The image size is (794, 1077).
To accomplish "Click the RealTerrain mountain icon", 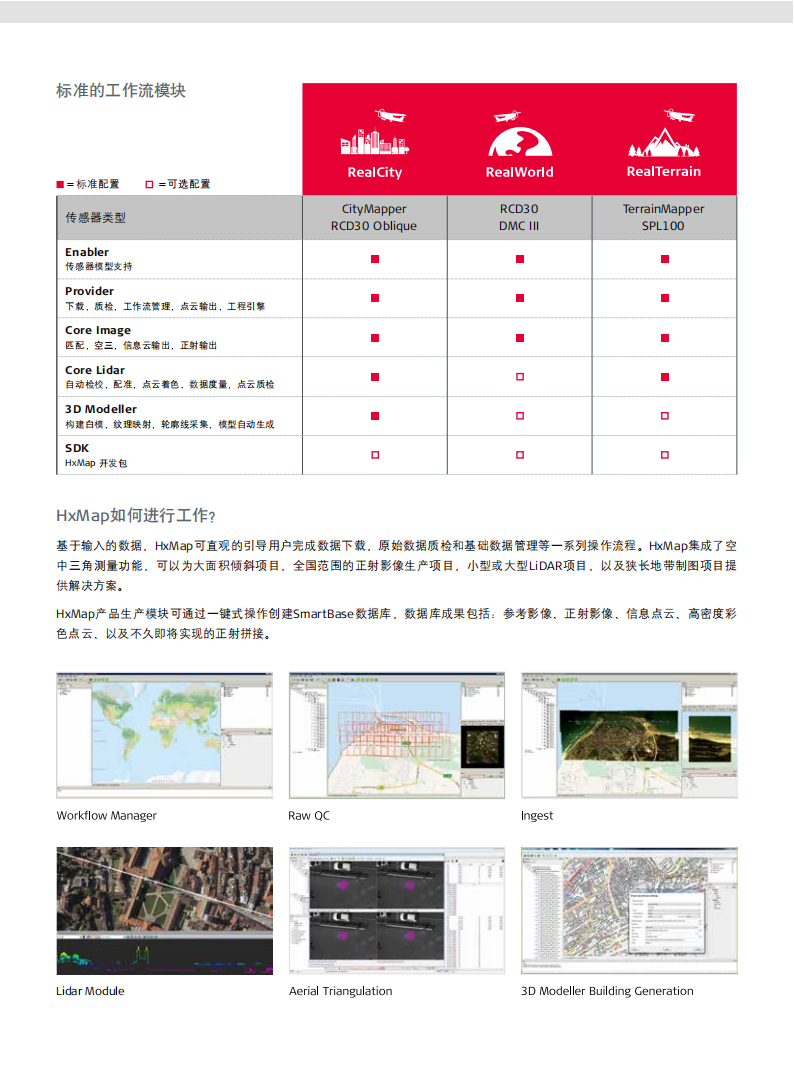I will coord(664,142).
